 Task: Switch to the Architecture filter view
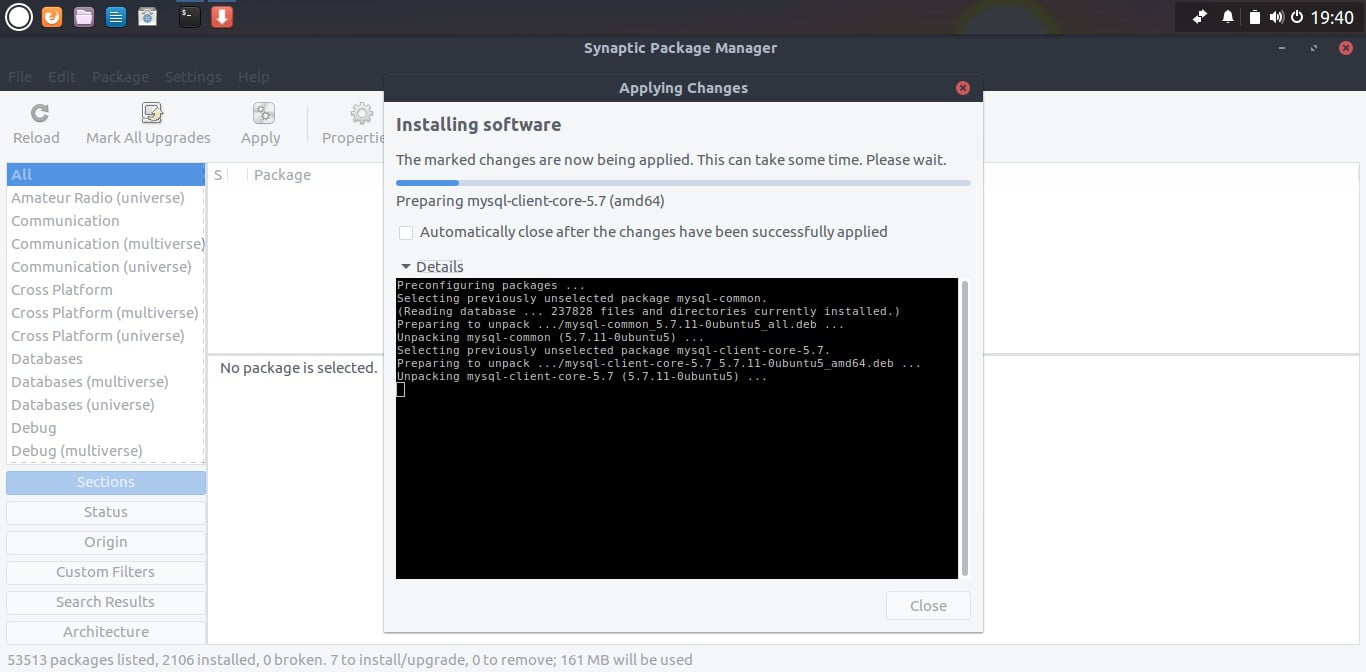click(x=106, y=632)
